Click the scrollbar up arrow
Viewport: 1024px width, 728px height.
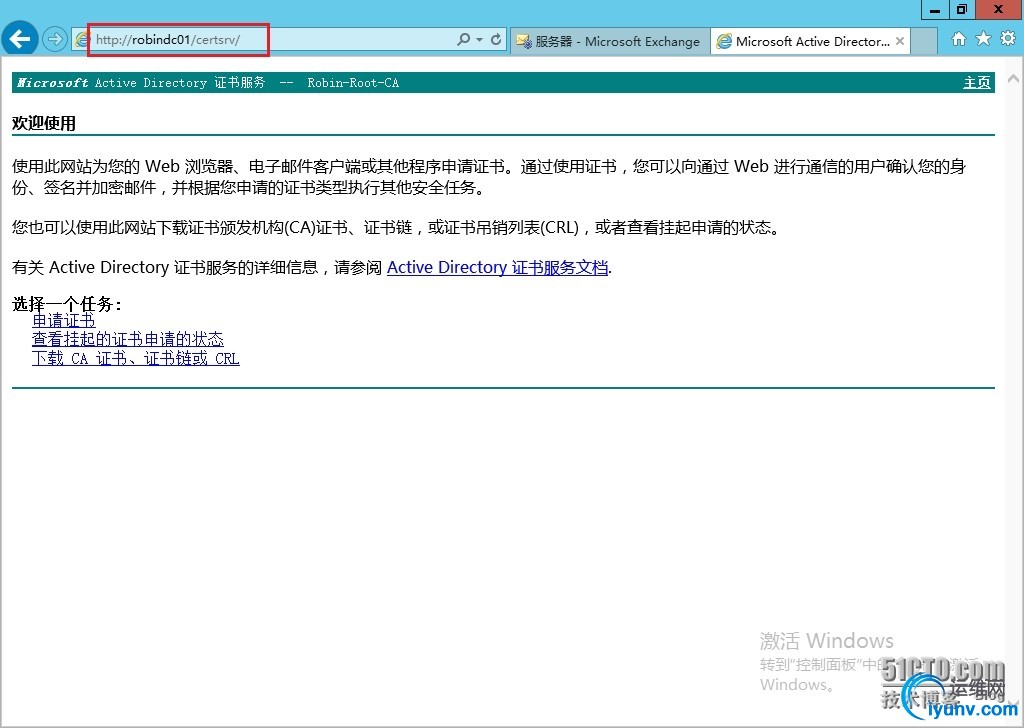pos(1014,79)
